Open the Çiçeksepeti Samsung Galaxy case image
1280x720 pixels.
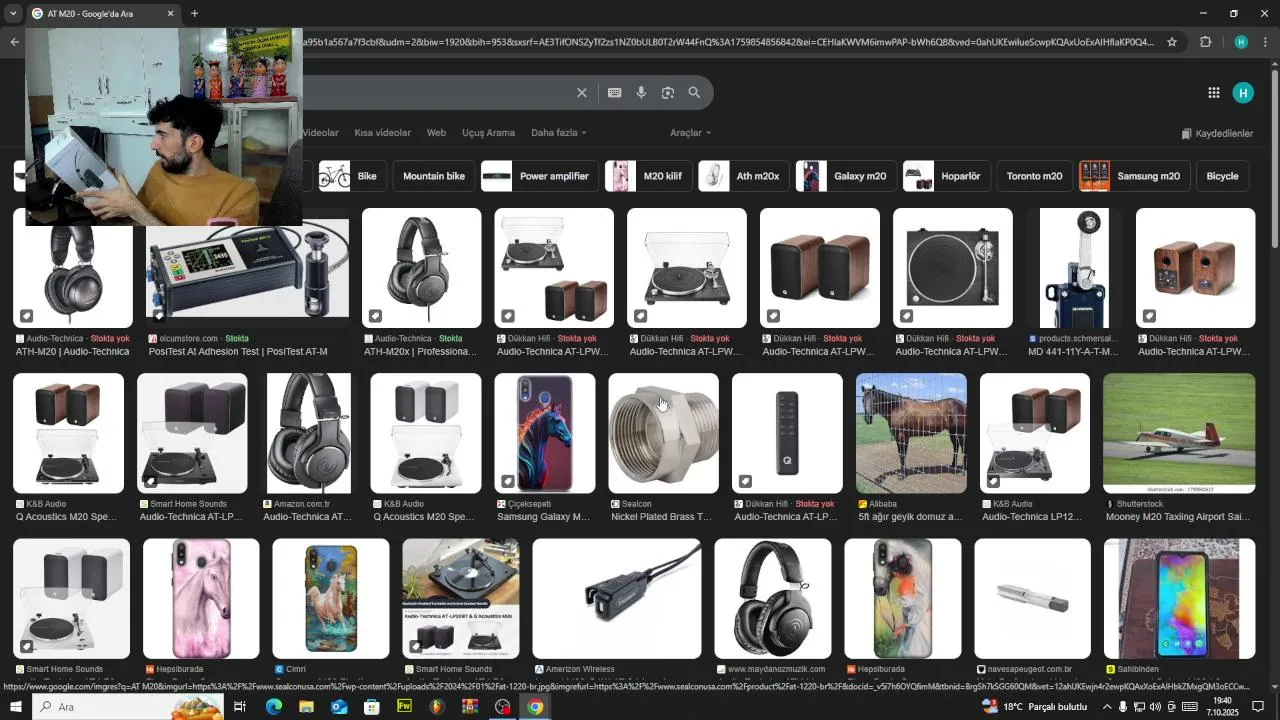click(x=545, y=433)
